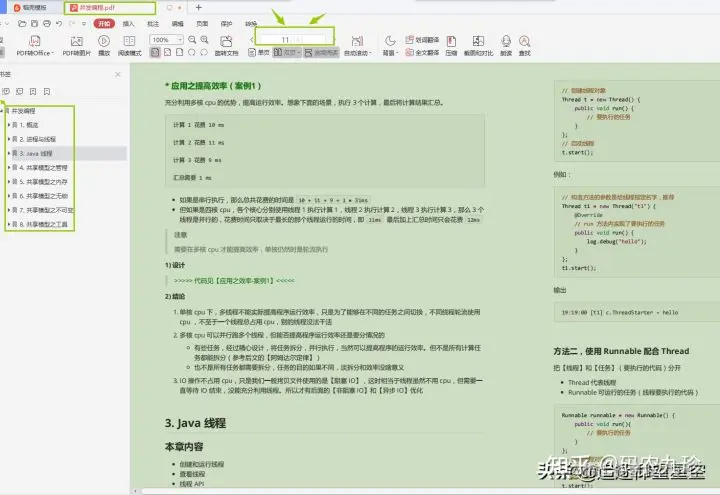720x495 pixels.
Task: Click the PDF转图片 tool
Action: 76,46
